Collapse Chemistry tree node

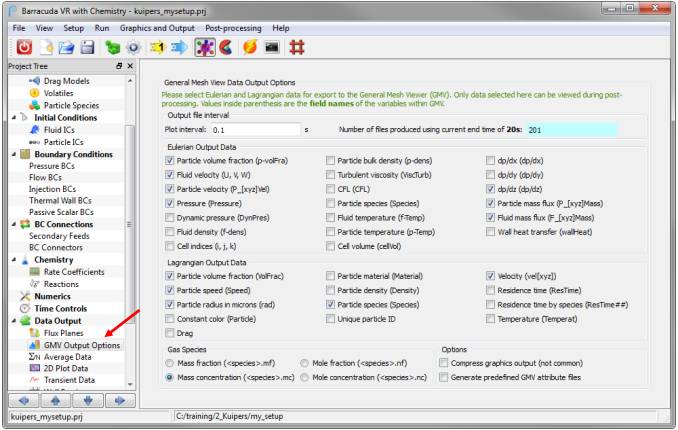[14, 260]
